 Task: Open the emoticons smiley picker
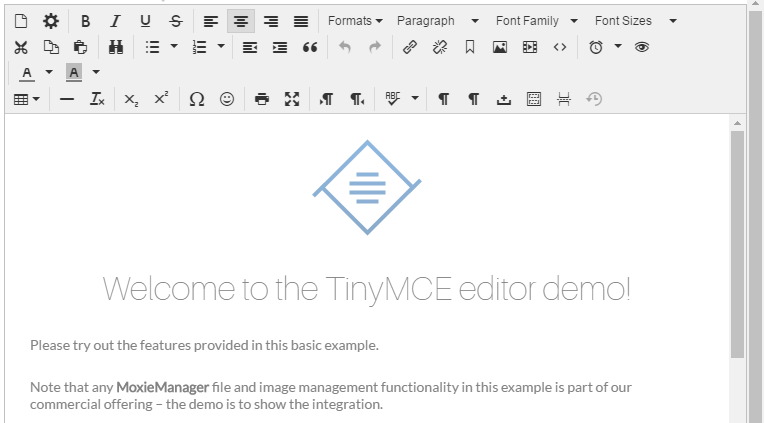[x=227, y=99]
